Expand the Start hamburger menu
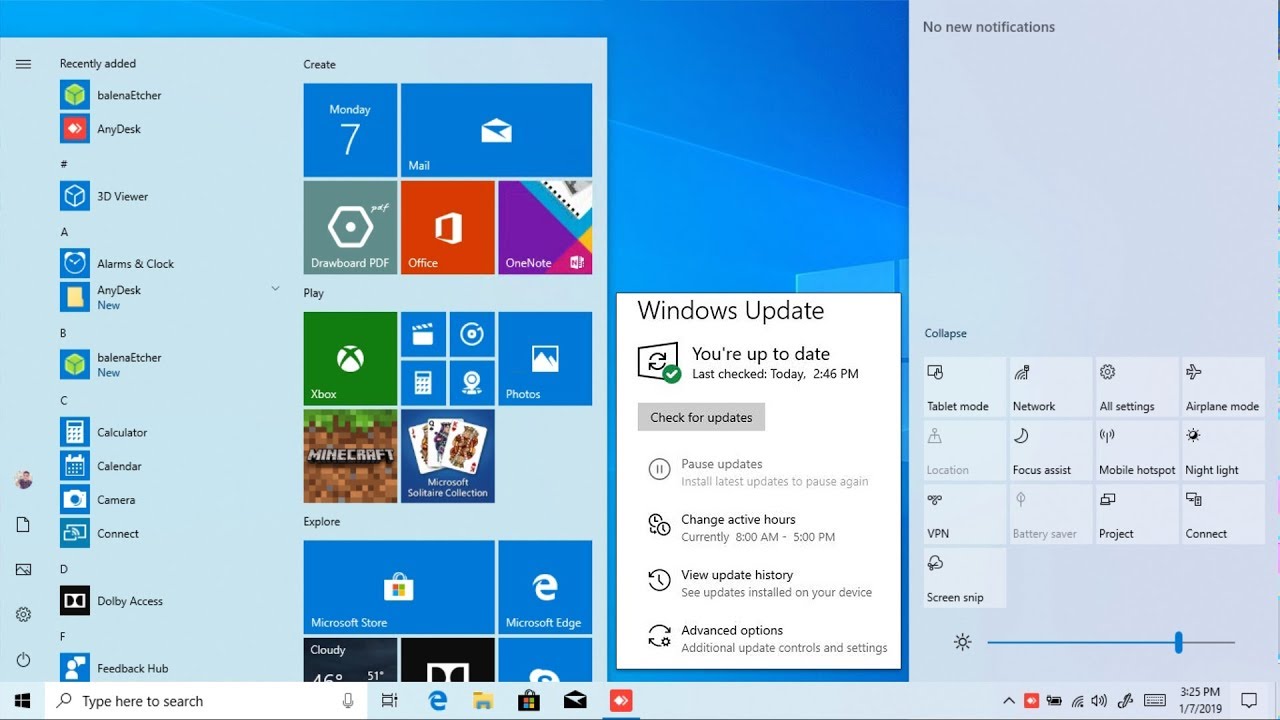The image size is (1280, 720). coord(24,64)
